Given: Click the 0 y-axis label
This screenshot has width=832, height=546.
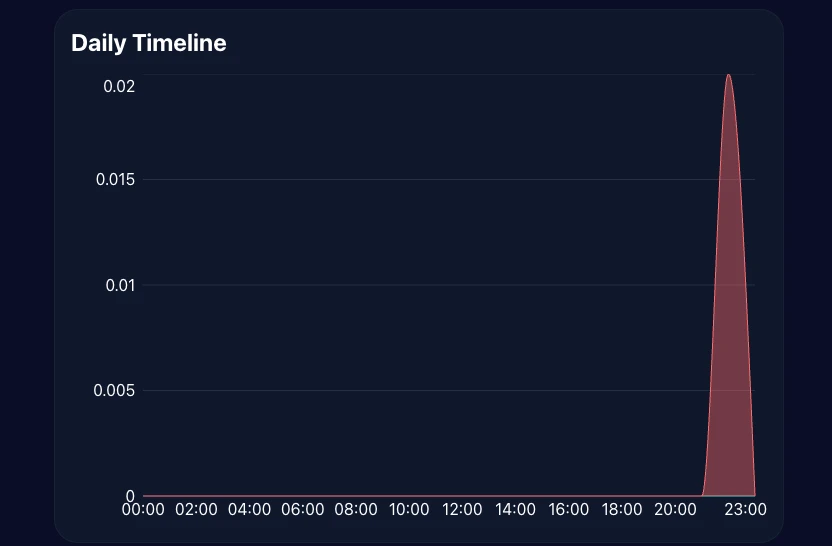Looking at the screenshot, I should click(x=130, y=496).
